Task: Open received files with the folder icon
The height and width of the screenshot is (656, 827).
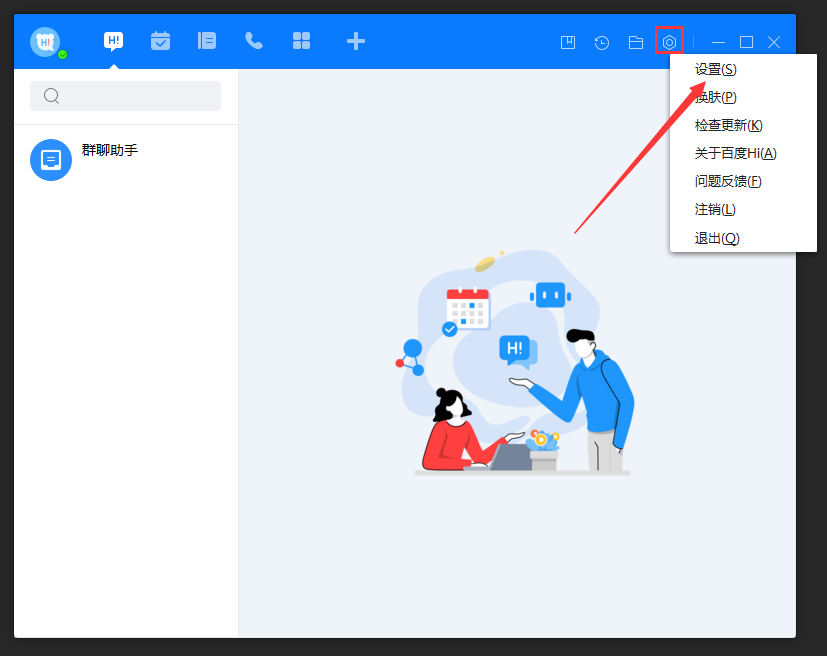Action: point(635,41)
